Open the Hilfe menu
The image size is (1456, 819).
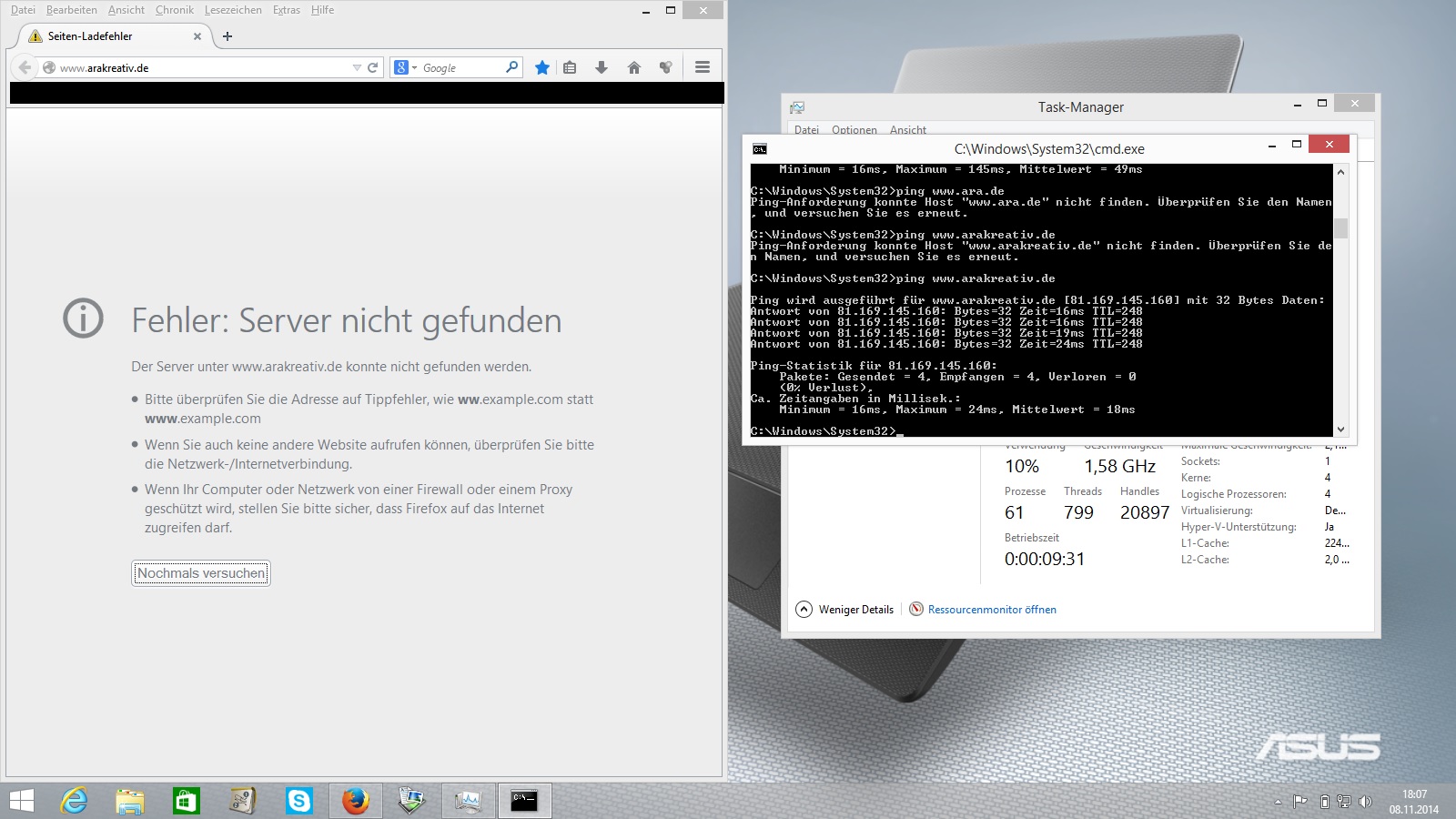coord(322,10)
